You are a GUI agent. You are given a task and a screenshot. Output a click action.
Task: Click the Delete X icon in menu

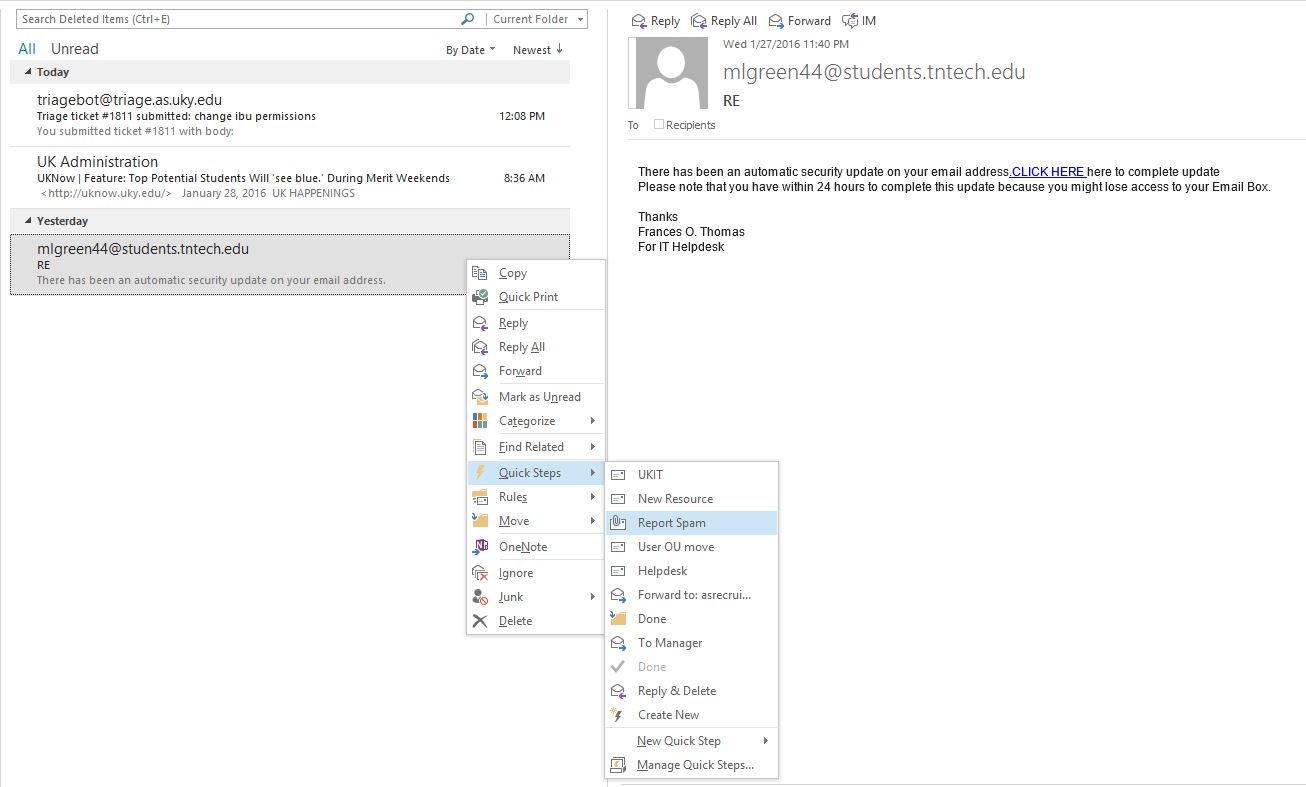click(x=480, y=621)
